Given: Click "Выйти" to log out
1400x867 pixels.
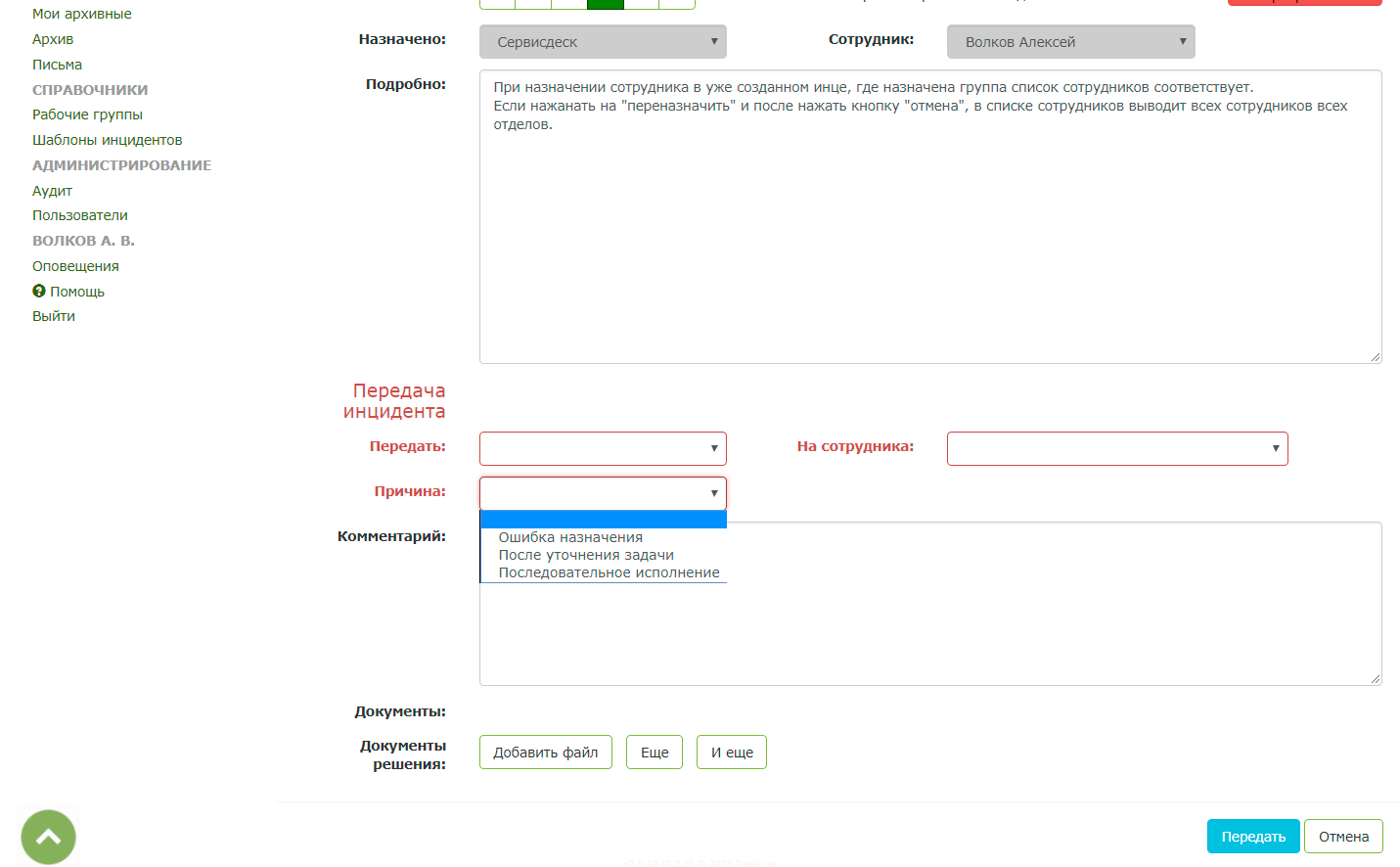Looking at the screenshot, I should tap(53, 315).
